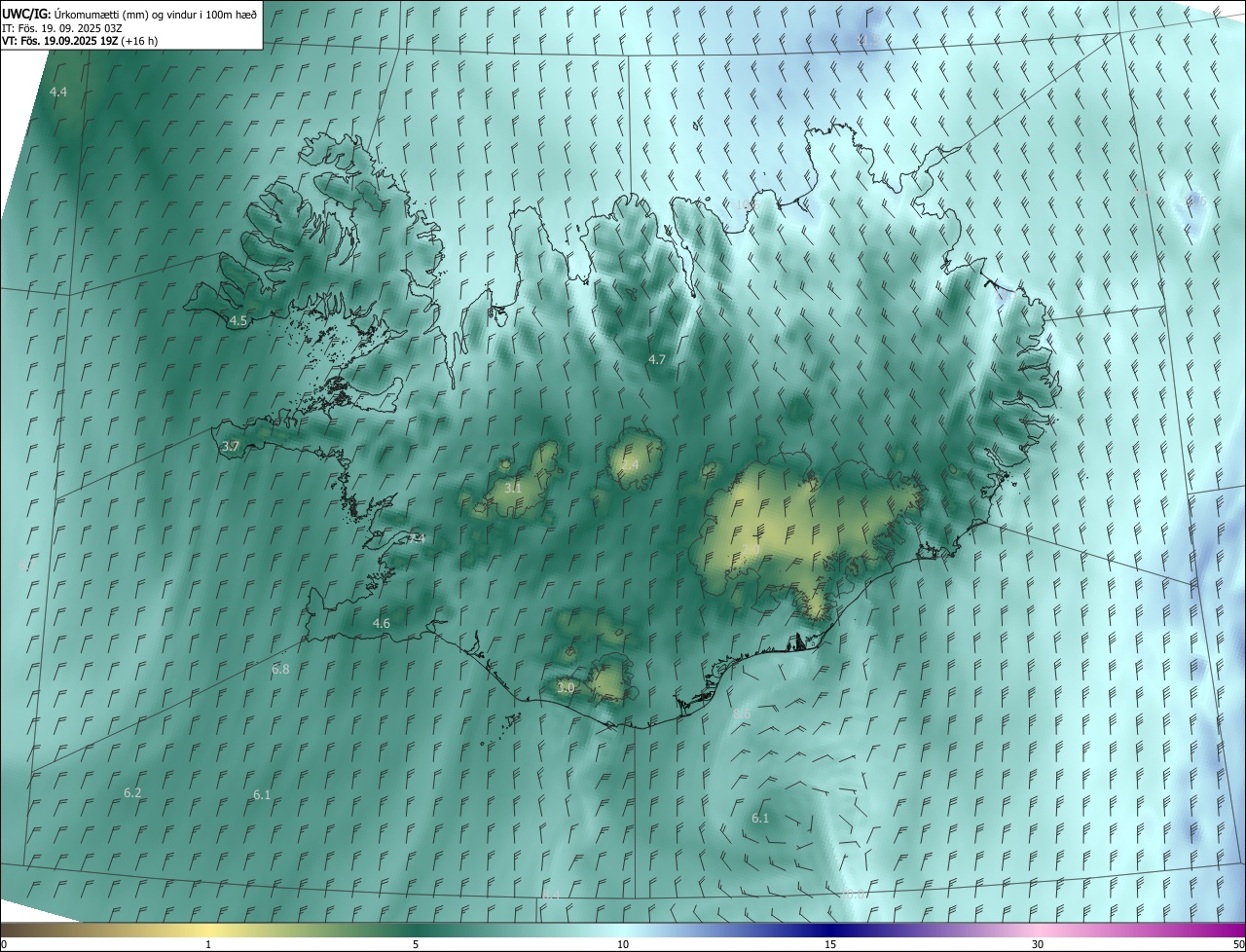Click the 30 mm mark on the color scale
Screen dimensions: 1246x952
[1038, 944]
